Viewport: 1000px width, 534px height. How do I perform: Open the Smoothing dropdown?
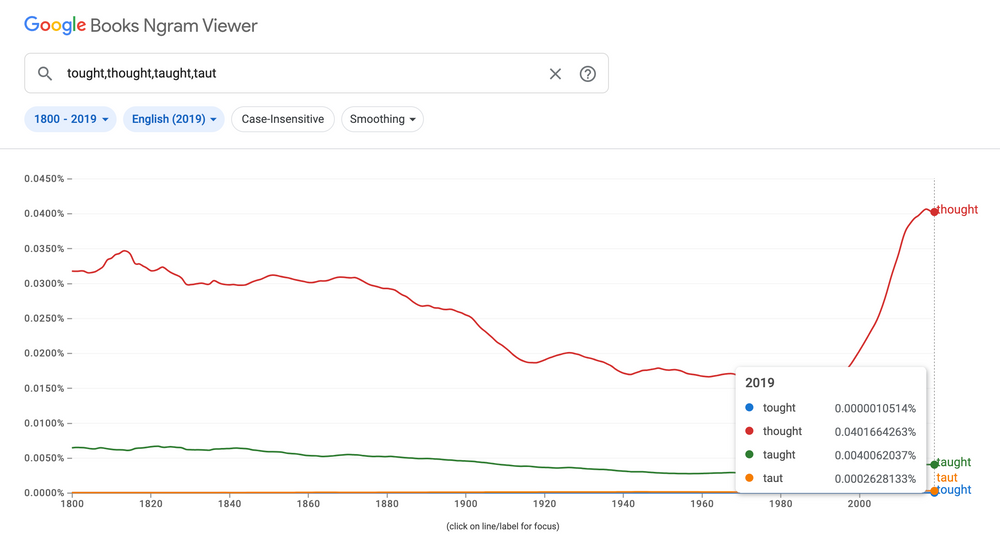point(383,119)
